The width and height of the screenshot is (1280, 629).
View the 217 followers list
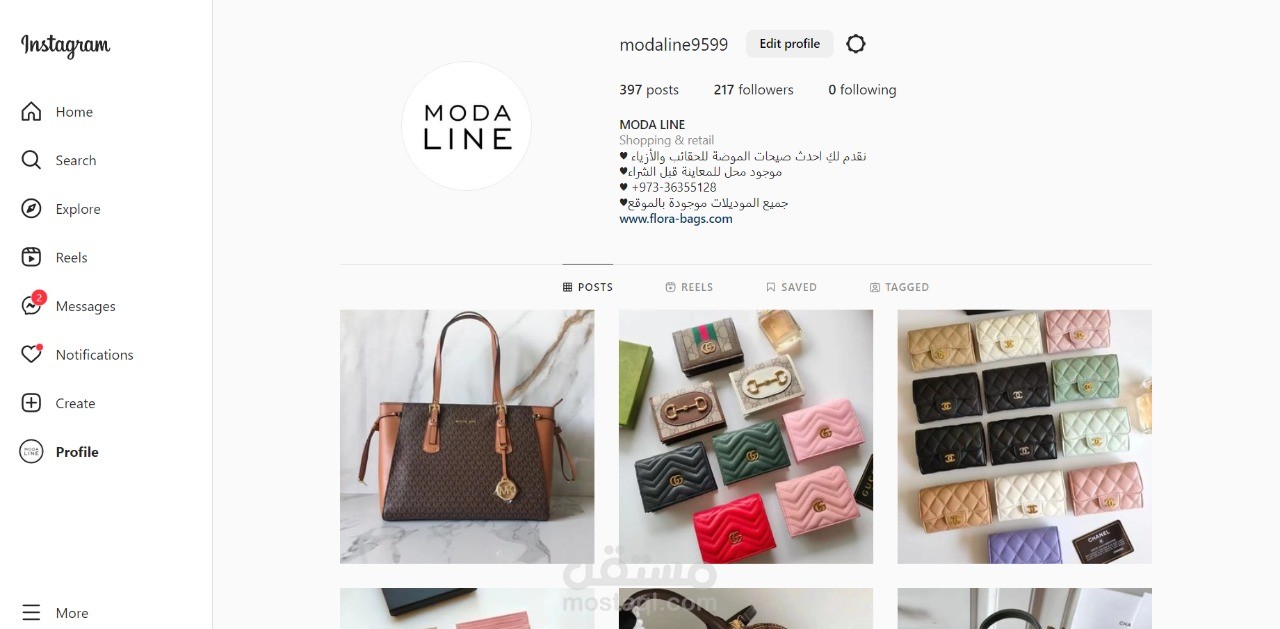(753, 90)
